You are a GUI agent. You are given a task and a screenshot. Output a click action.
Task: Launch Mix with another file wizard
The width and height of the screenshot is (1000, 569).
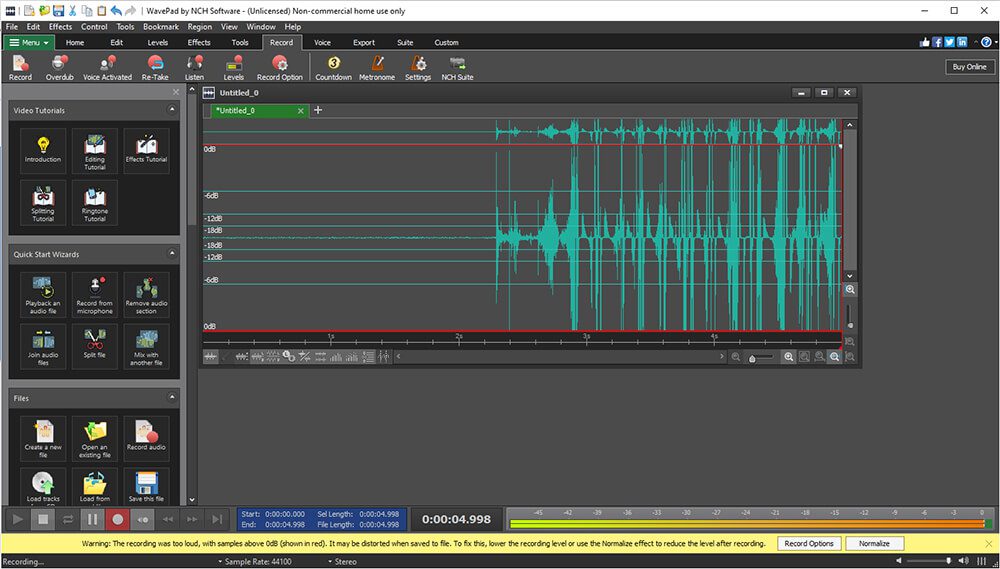coord(146,346)
